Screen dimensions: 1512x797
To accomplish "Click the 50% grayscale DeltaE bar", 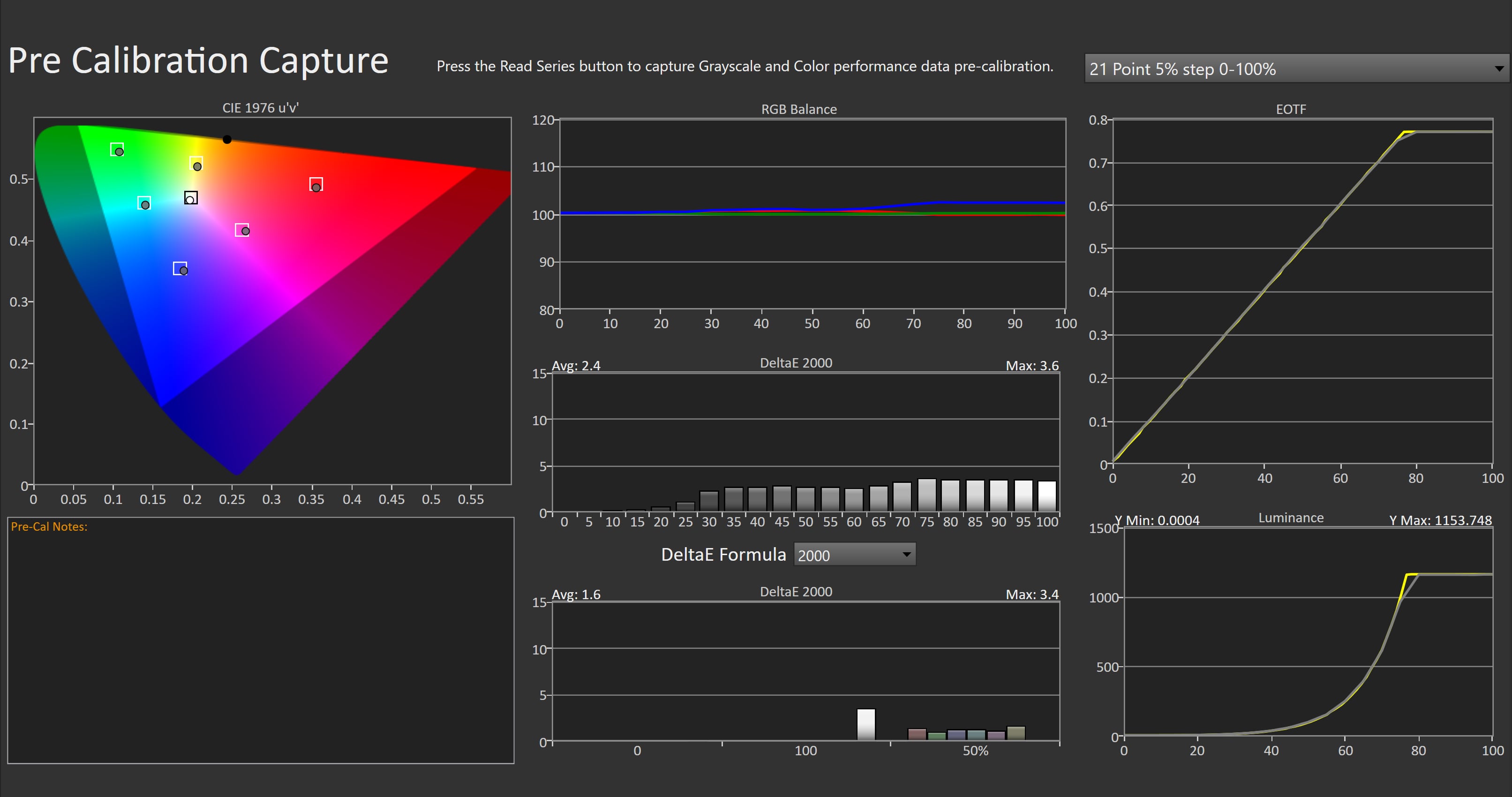I will pos(806,499).
